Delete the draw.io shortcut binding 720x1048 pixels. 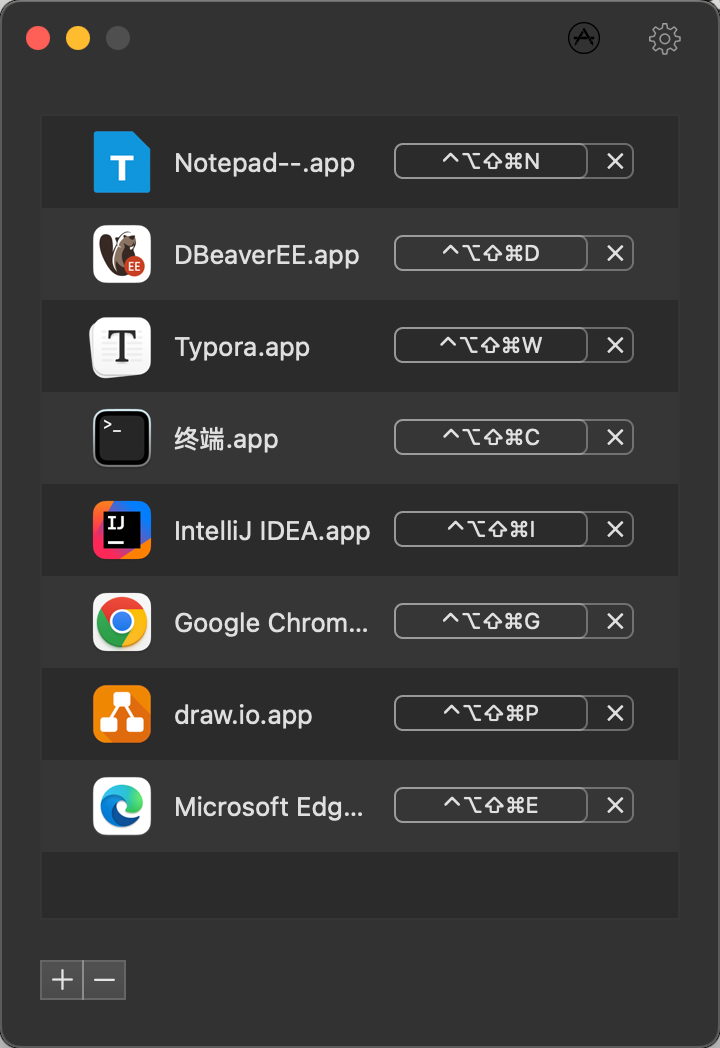(615, 713)
